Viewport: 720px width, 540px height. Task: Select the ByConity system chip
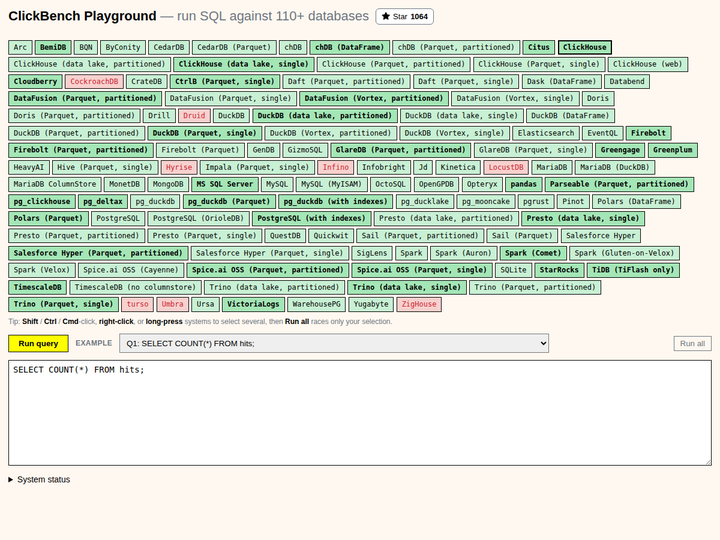click(123, 47)
